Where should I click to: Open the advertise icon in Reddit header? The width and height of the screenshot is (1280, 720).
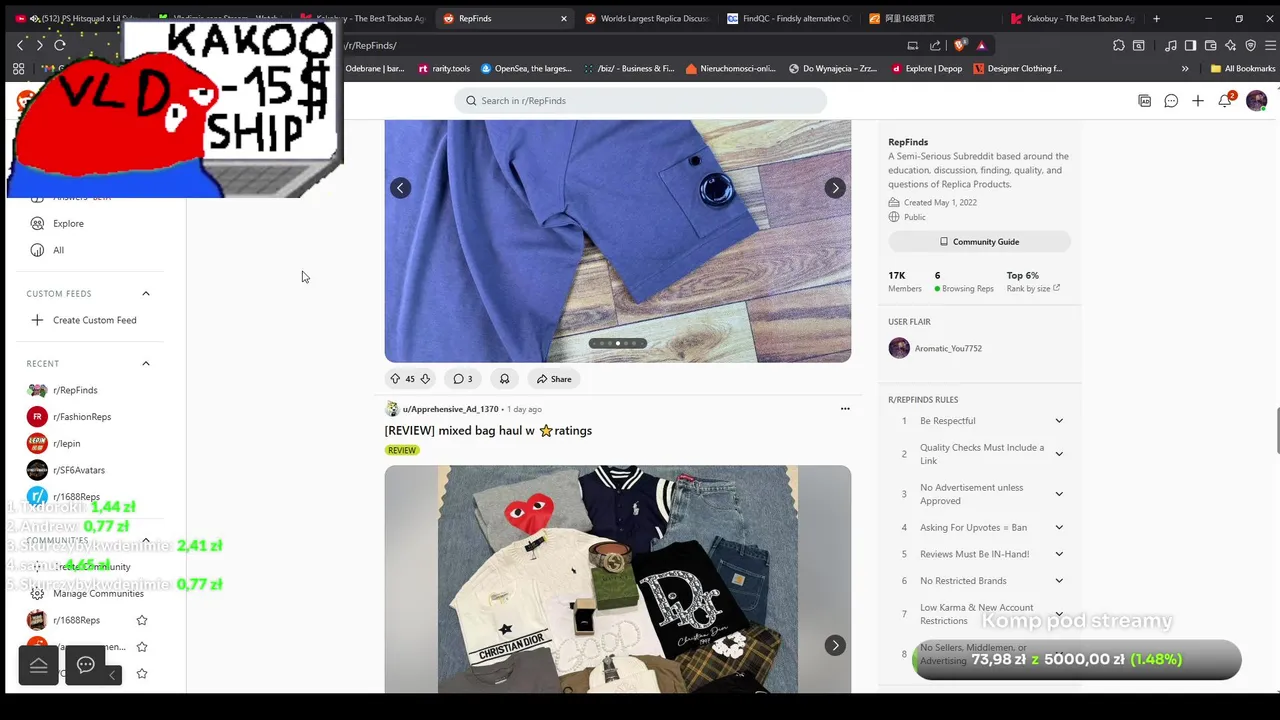pyautogui.click(x=1144, y=100)
